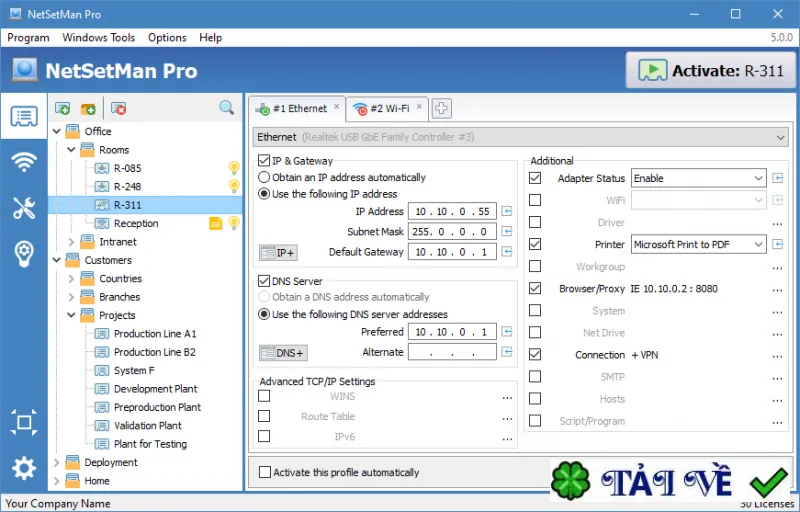Delete selected profile icon
The image size is (800, 512).
[118, 108]
